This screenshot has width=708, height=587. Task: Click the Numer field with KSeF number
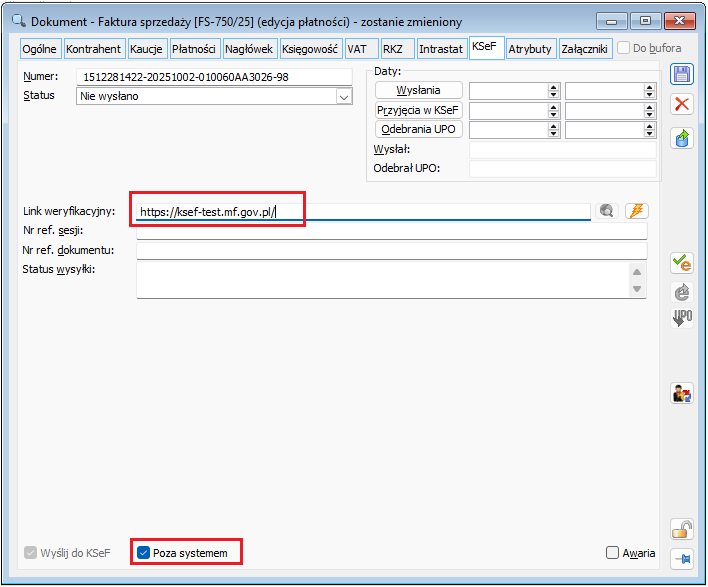coord(214,77)
